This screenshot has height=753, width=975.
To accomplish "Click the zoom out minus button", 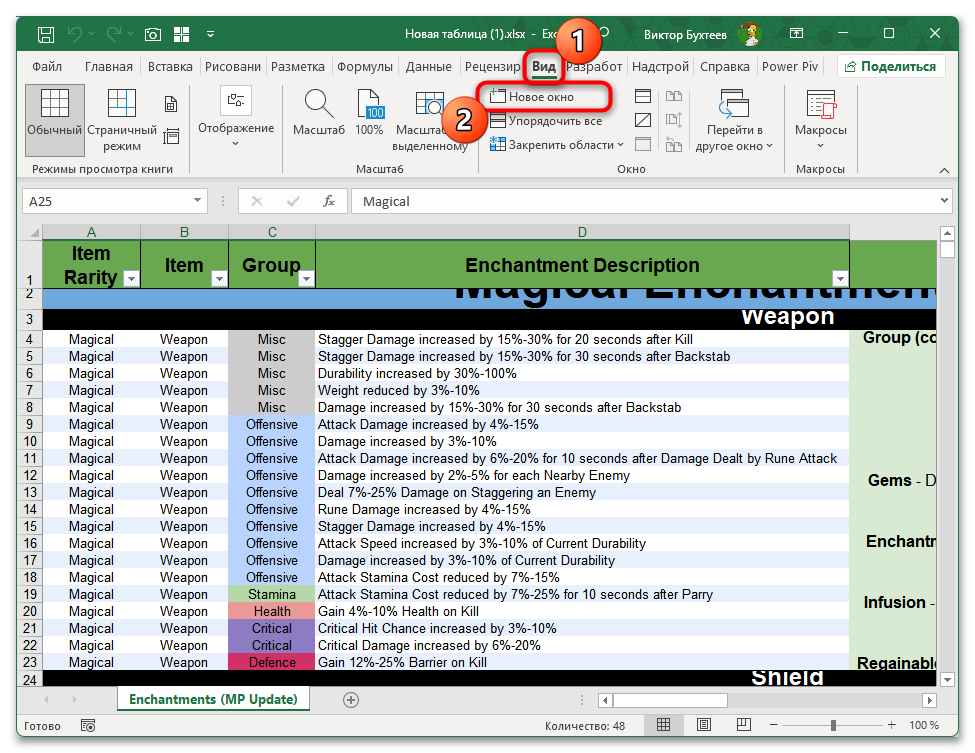I will [774, 725].
